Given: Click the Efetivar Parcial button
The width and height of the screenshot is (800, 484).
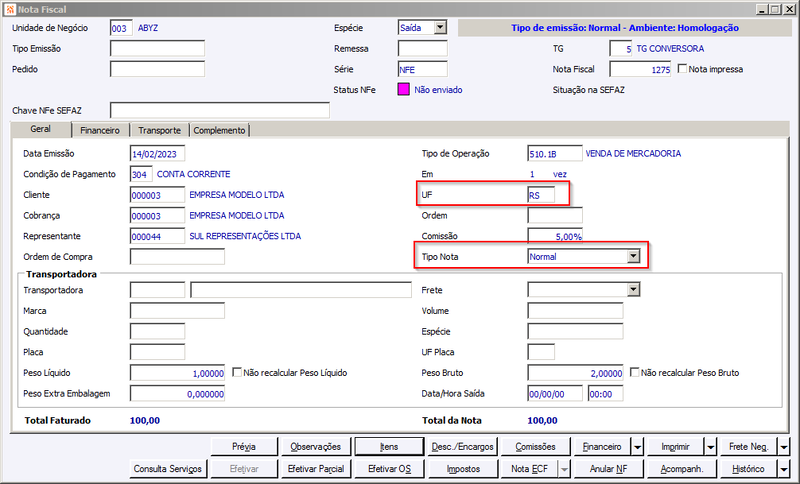Looking at the screenshot, I should point(316,469).
